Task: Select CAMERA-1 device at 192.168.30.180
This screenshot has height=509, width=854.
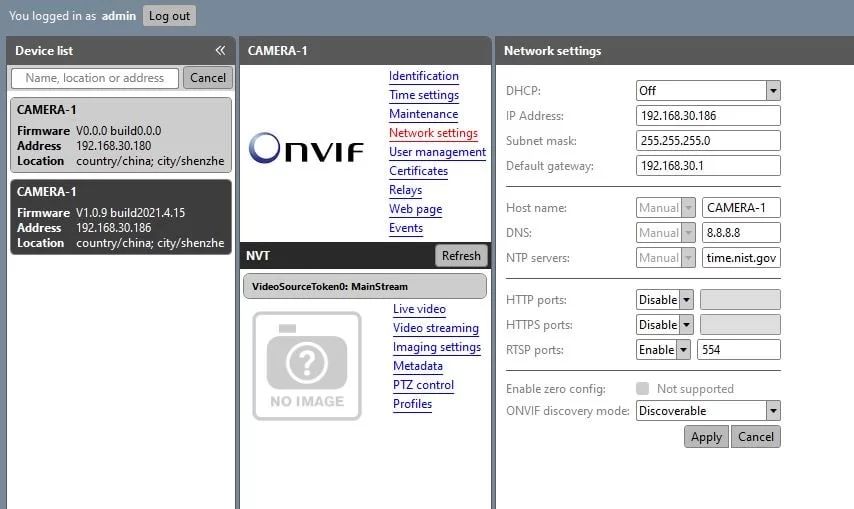Action: [x=121, y=135]
